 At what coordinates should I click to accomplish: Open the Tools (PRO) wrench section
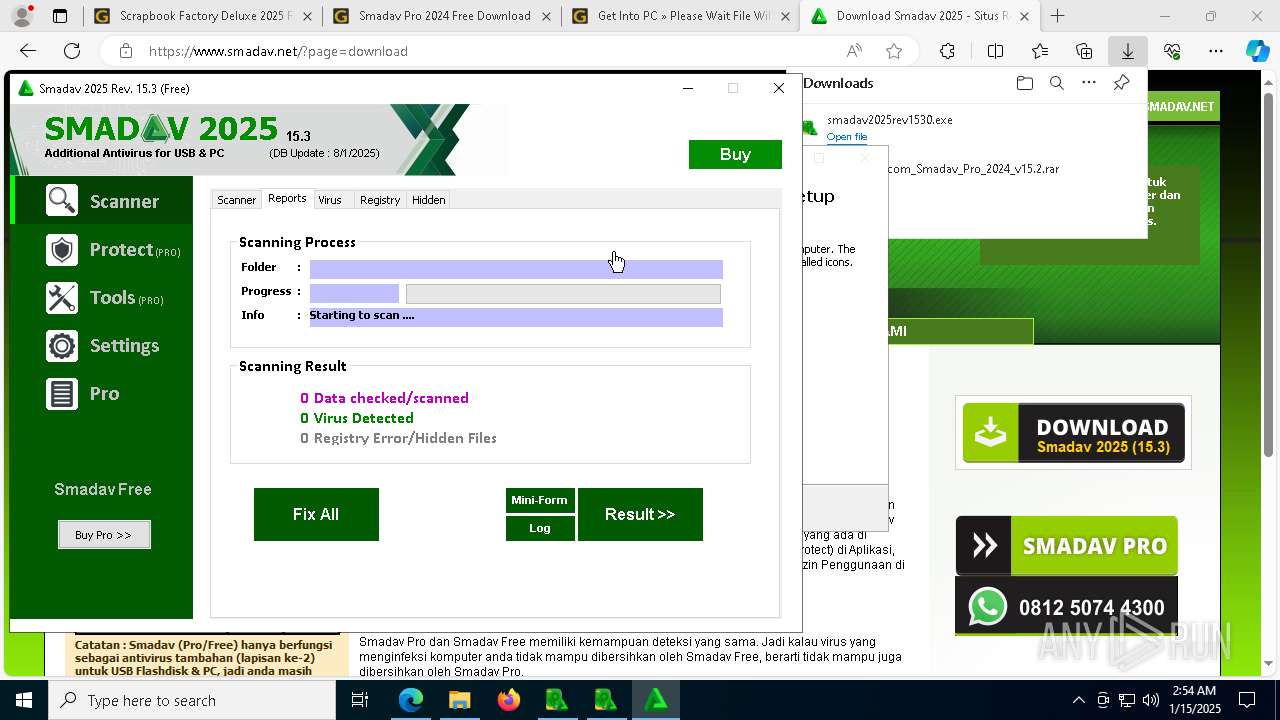point(104,298)
